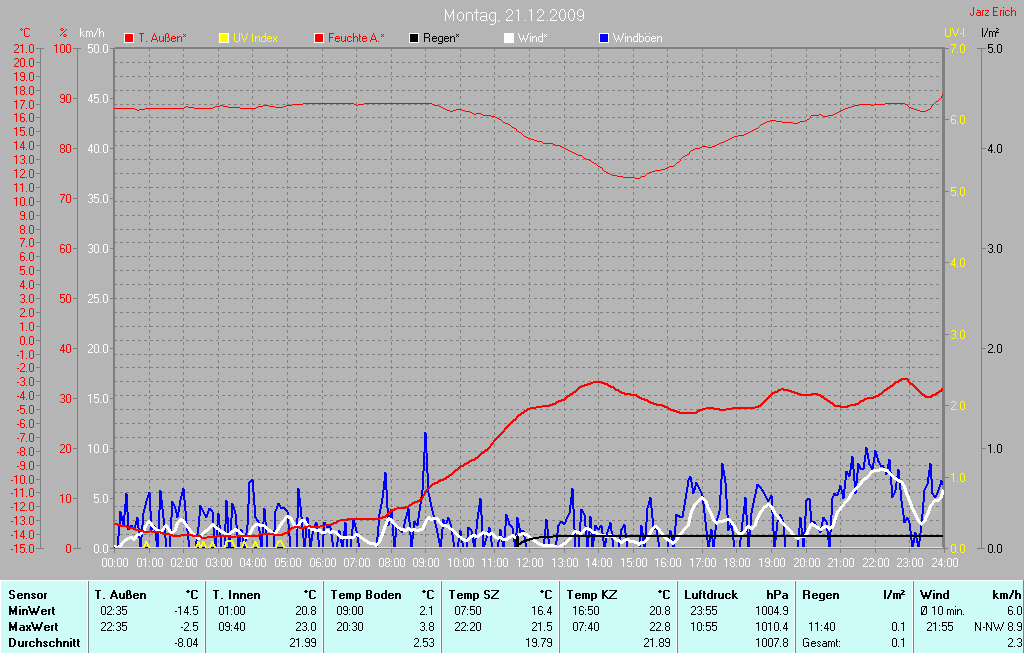Click the Temp KZ average "21.89"
The image size is (1024, 653).
coord(657,643)
